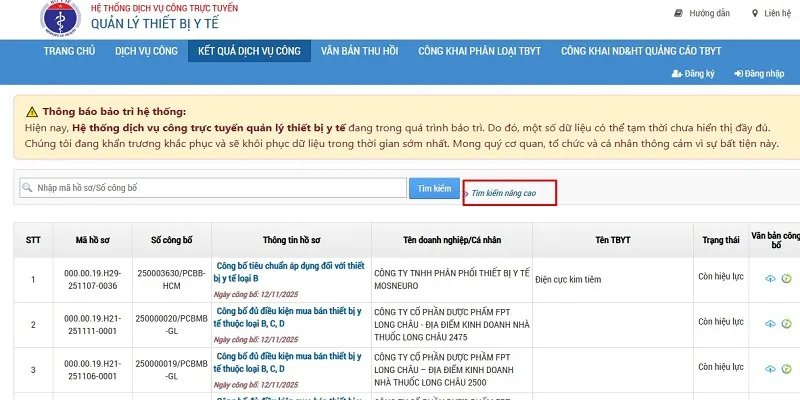Click the green clock icon in row 3
Viewport: 800px width, 400px height.
(787, 368)
